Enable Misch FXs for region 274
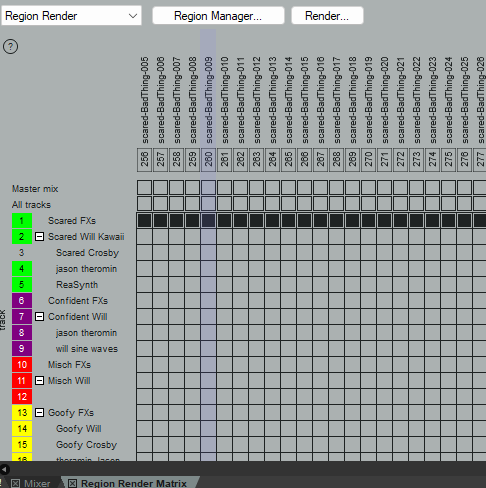This screenshot has width=486, height=488. 432,365
